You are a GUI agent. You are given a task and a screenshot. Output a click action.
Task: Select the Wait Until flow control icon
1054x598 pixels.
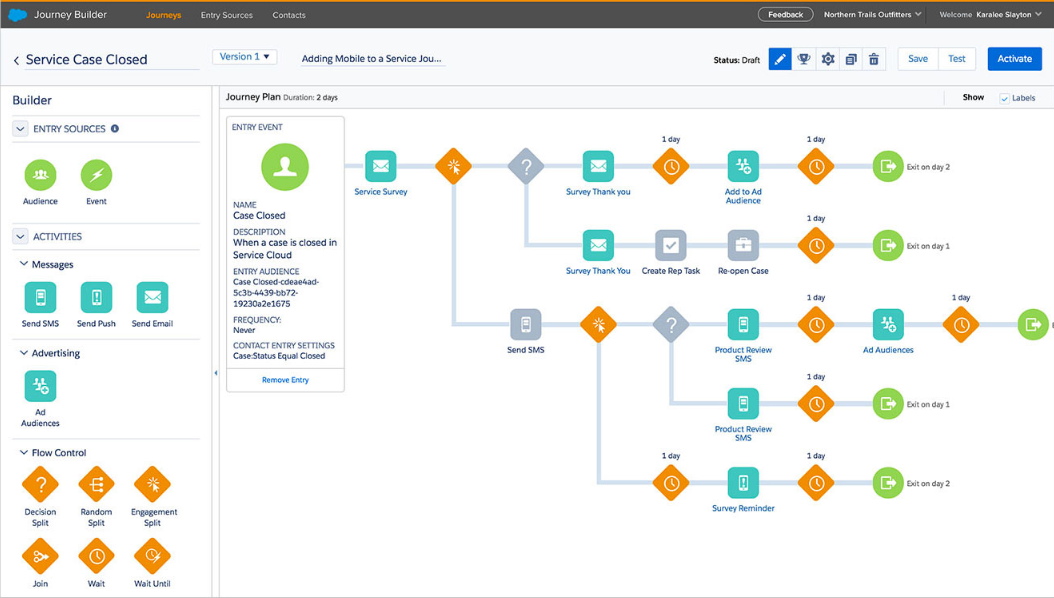tap(152, 556)
